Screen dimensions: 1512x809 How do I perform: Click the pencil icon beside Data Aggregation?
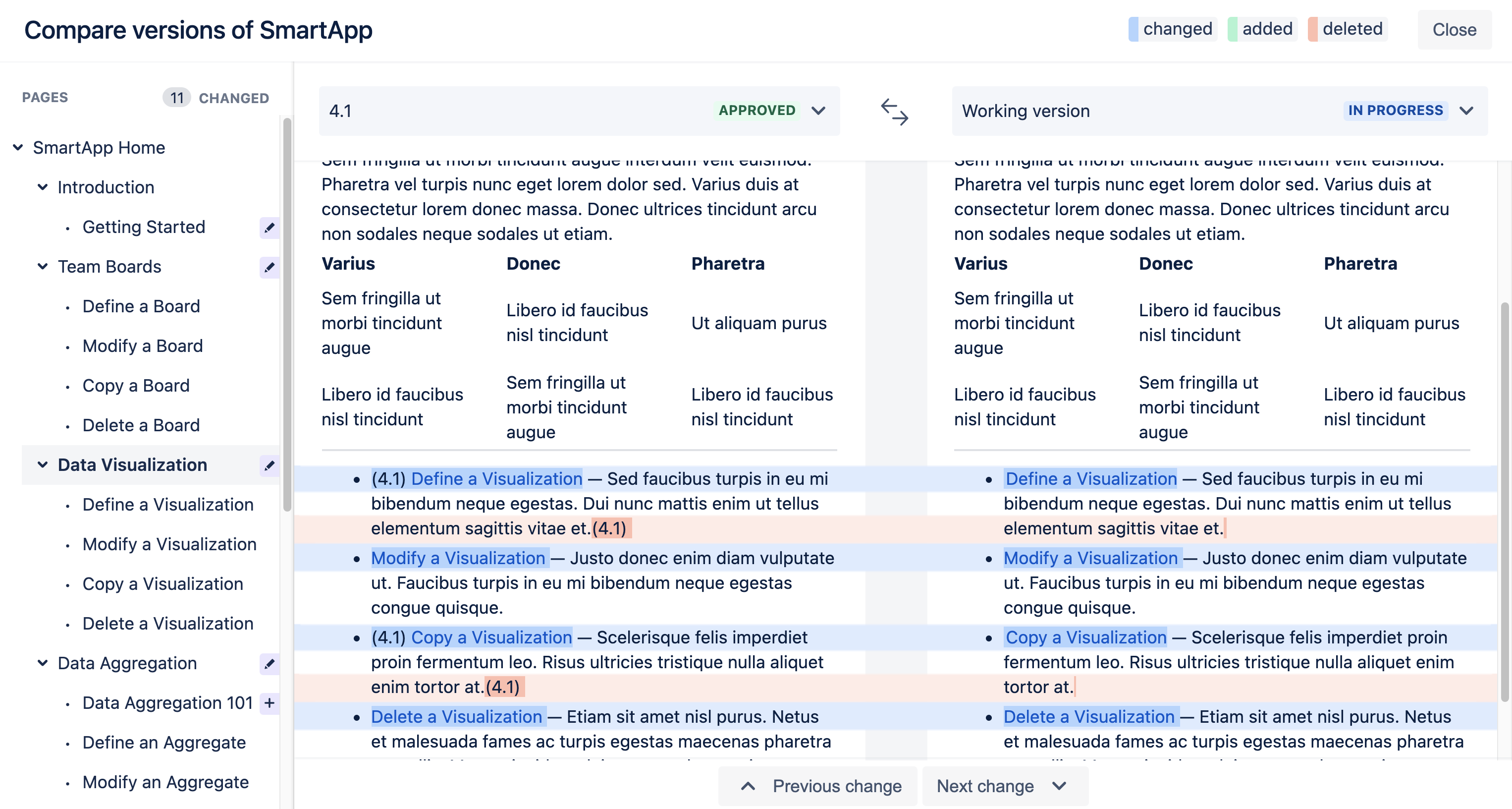pyautogui.click(x=269, y=664)
